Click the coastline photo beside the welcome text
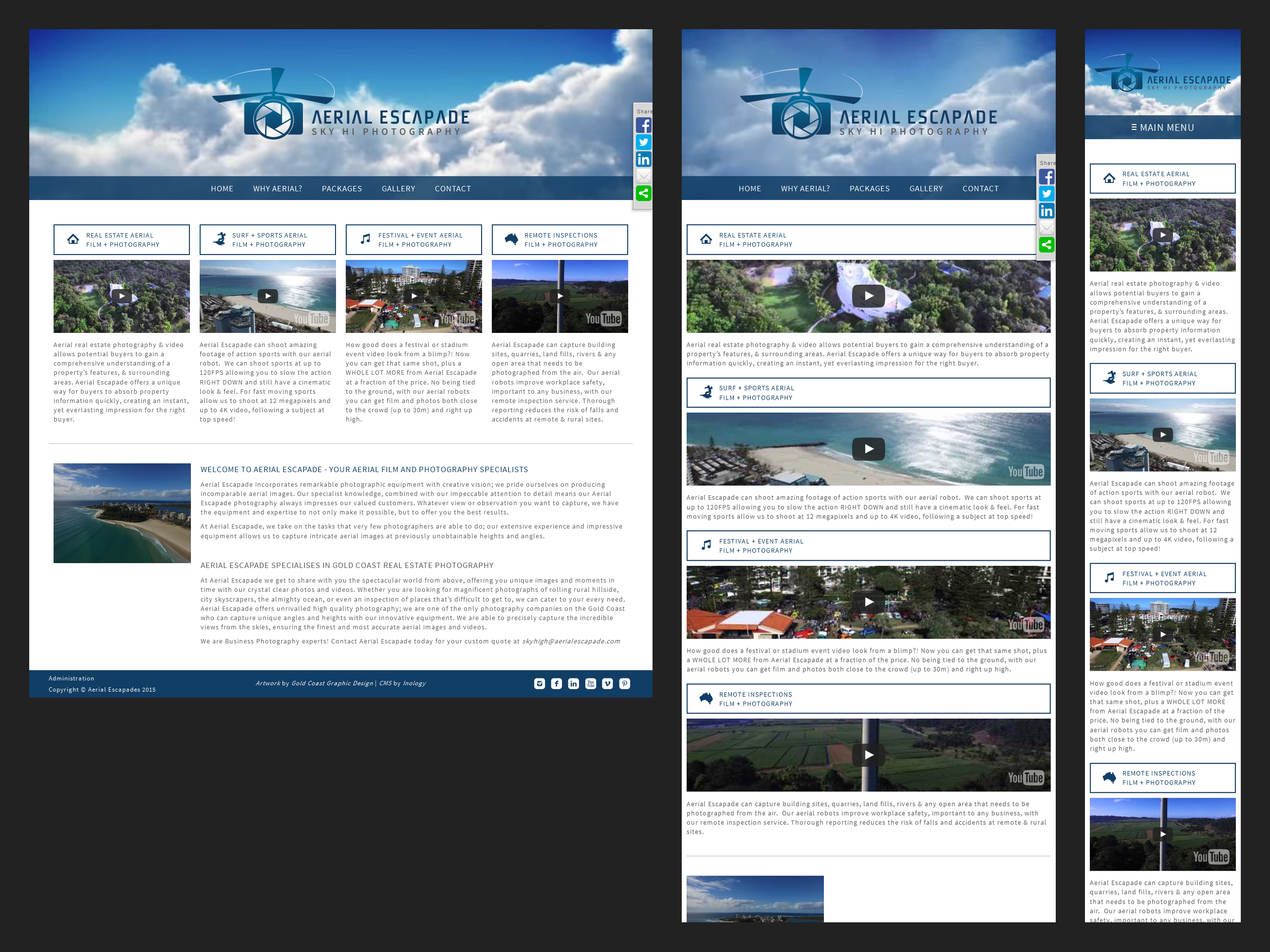 122,513
